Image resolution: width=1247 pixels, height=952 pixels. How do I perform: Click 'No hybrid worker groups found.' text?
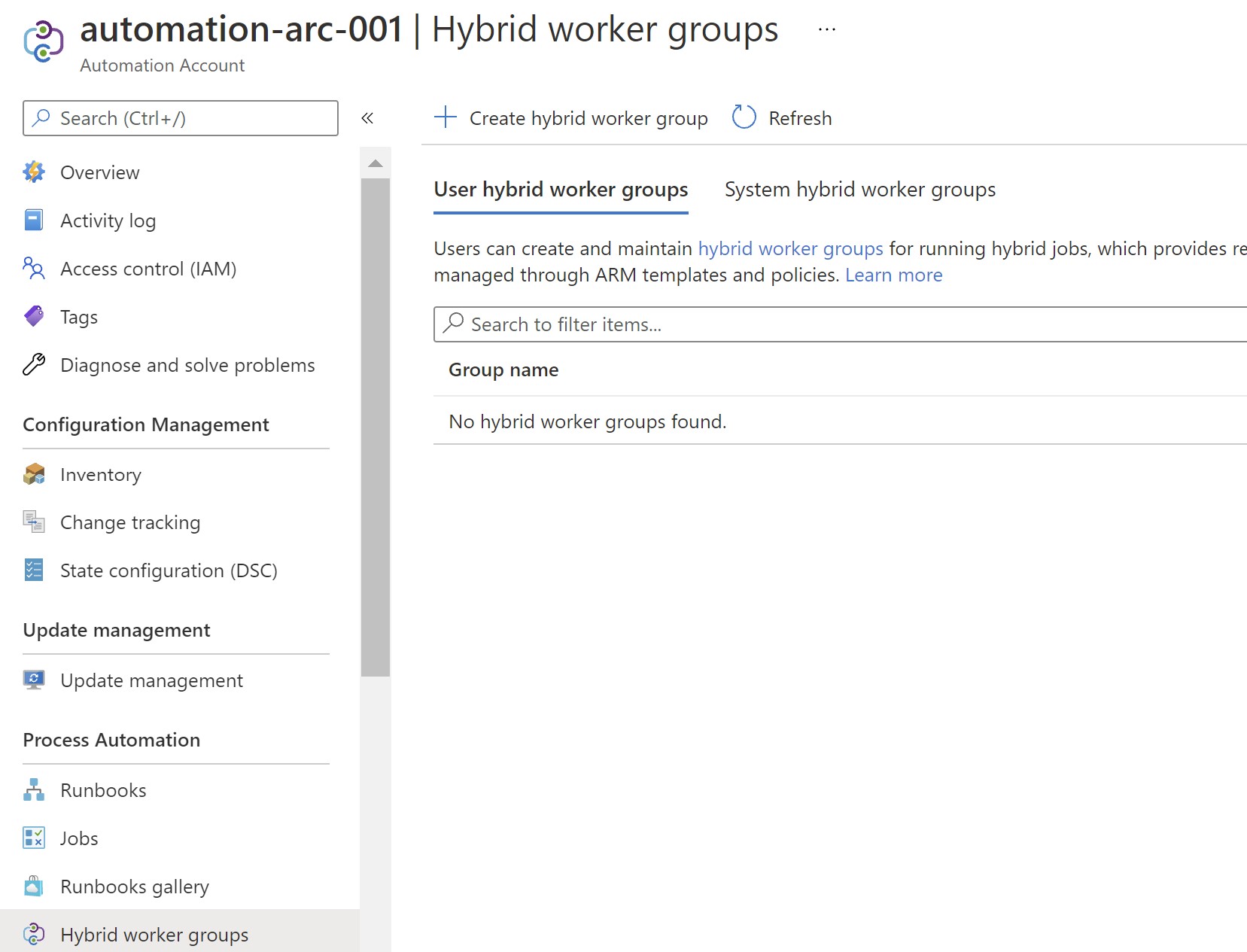pos(587,421)
